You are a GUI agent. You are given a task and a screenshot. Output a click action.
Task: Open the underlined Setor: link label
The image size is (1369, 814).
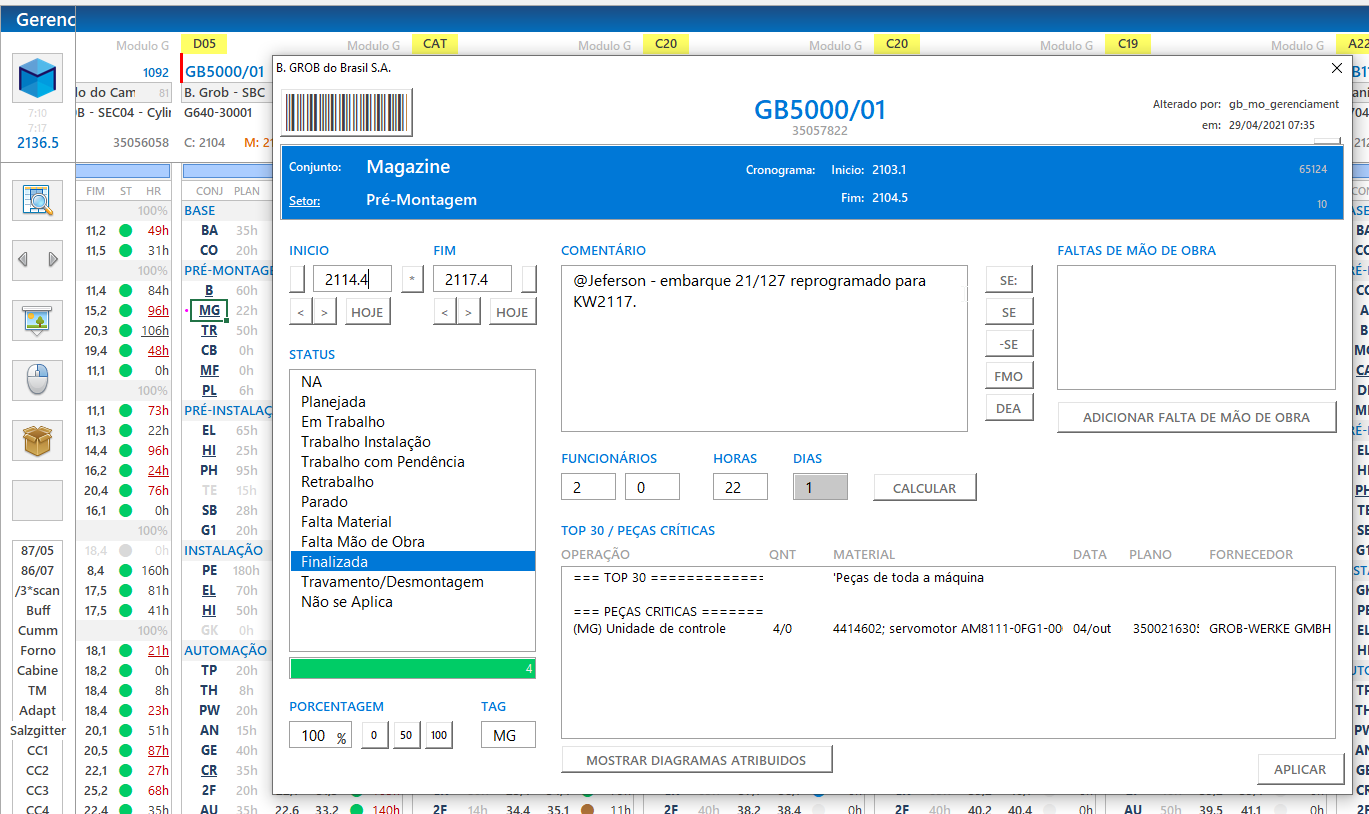[304, 200]
